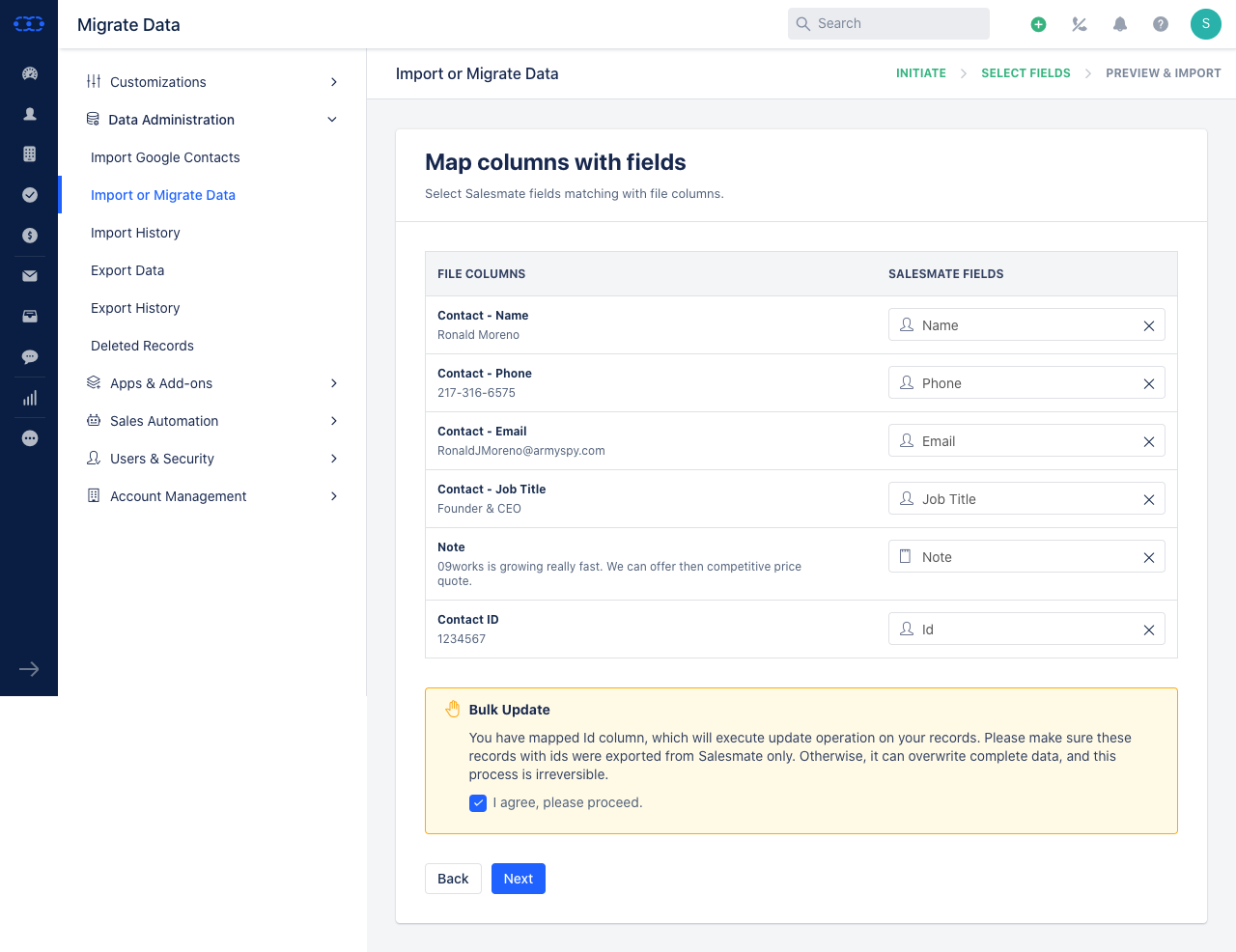The height and width of the screenshot is (952, 1236).
Task: Open the Note Salesmate field dropdown
Action: pyautogui.click(x=1026, y=557)
